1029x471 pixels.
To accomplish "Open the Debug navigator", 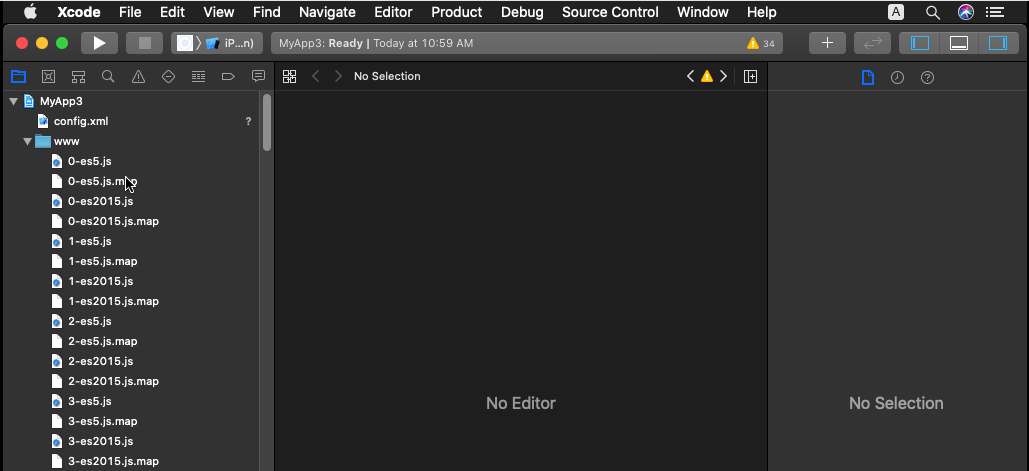I will tap(198, 77).
